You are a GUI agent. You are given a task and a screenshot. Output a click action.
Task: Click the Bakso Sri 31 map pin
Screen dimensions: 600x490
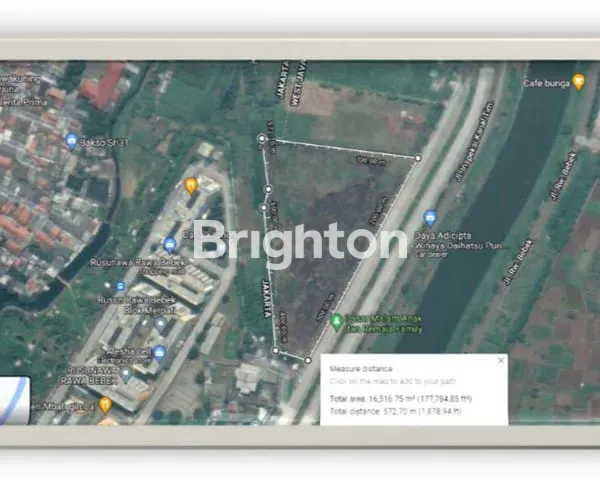pyautogui.click(x=71, y=141)
